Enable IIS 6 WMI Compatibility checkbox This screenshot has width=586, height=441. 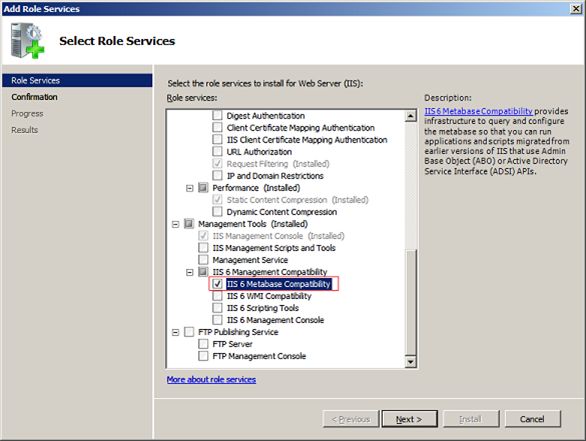pyautogui.click(x=217, y=296)
